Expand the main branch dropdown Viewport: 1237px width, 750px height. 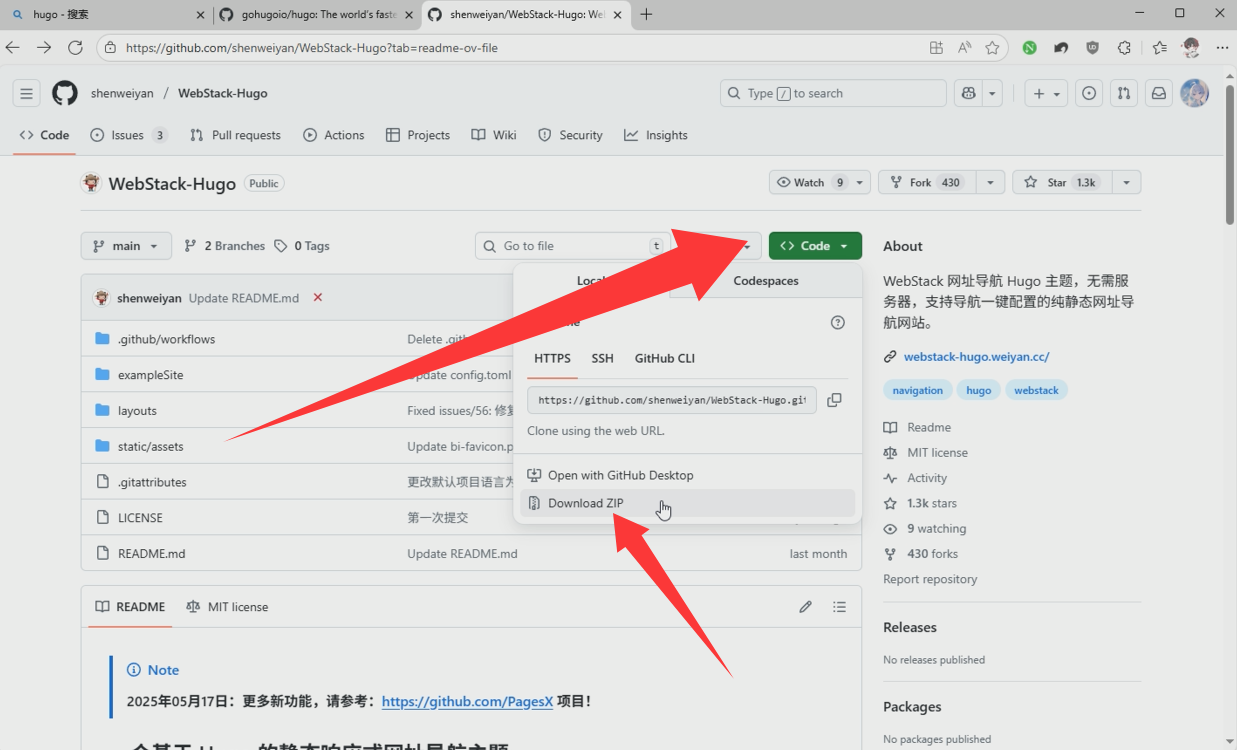coord(126,246)
